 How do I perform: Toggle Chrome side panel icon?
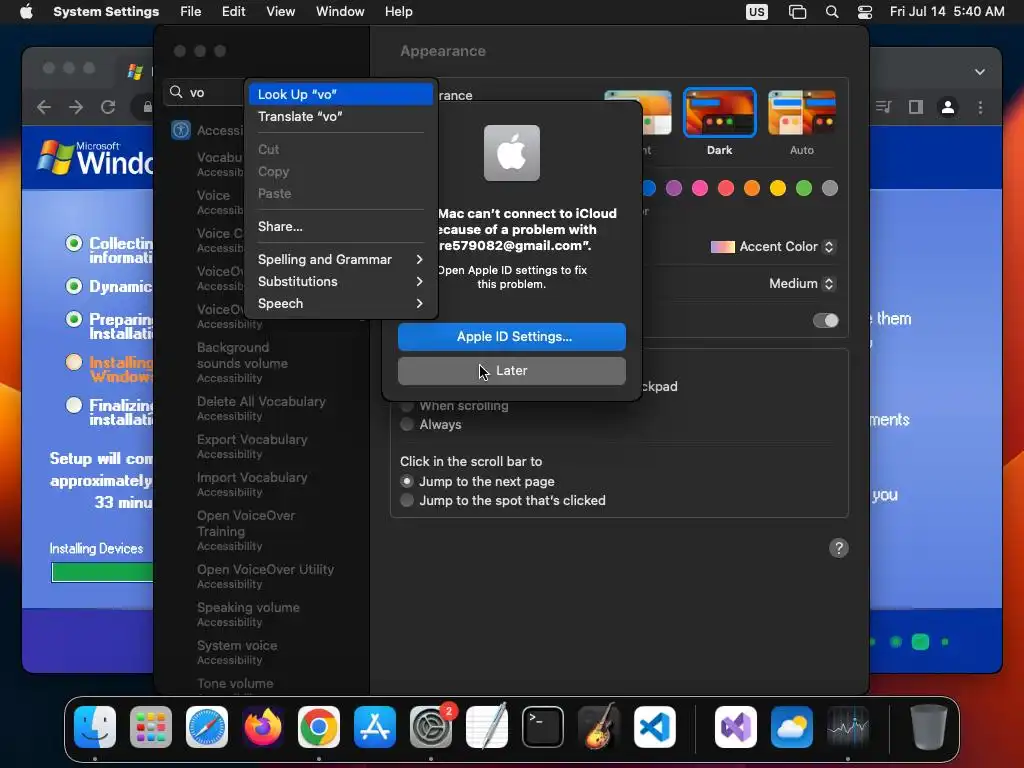click(916, 107)
